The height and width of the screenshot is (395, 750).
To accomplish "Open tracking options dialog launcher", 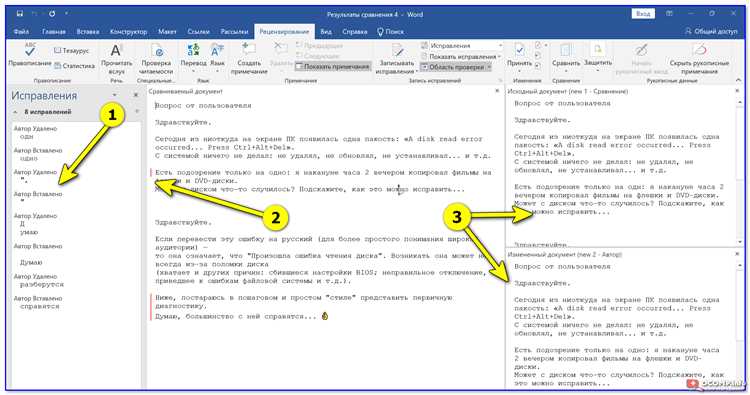I will pyautogui.click(x=500, y=81).
